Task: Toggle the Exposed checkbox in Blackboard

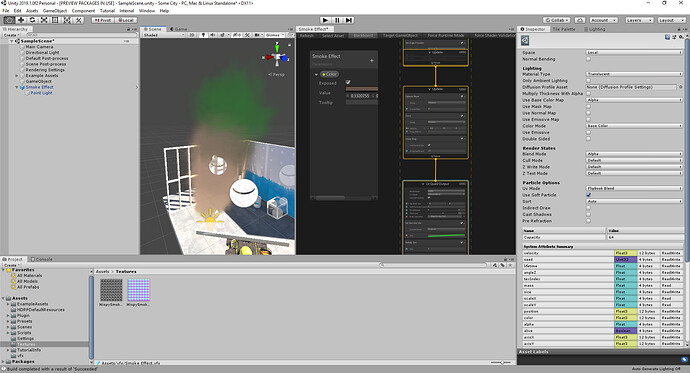Action: coord(348,82)
